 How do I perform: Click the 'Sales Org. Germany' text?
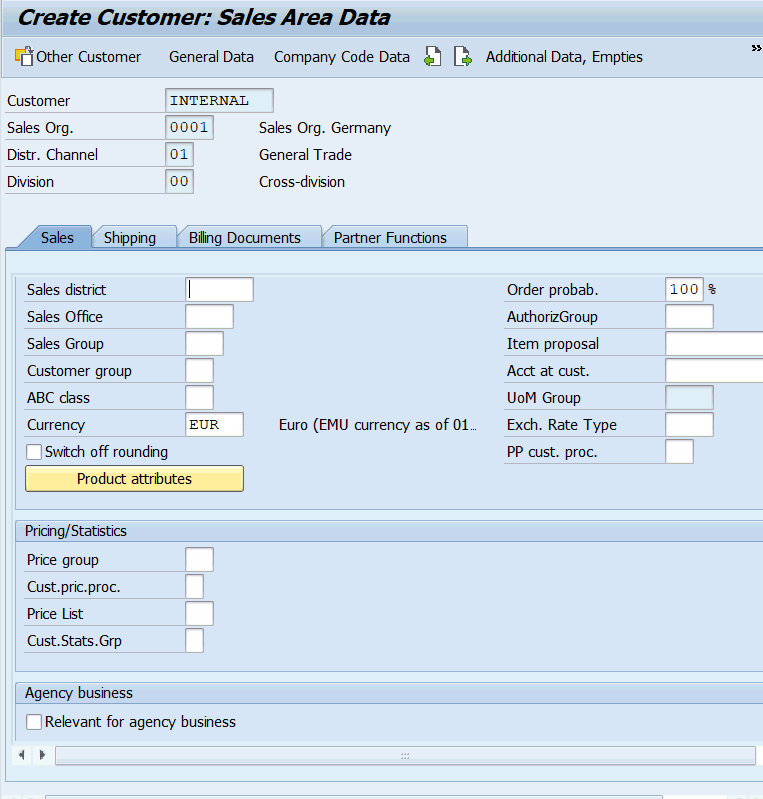click(x=325, y=128)
